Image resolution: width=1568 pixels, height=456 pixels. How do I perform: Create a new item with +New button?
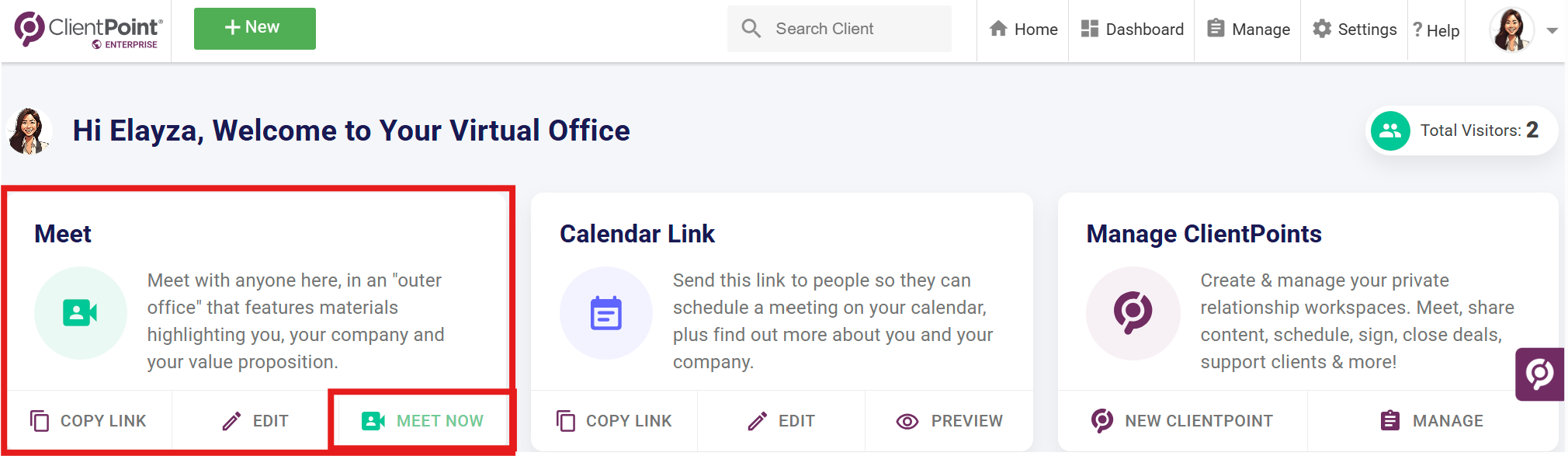(x=255, y=29)
